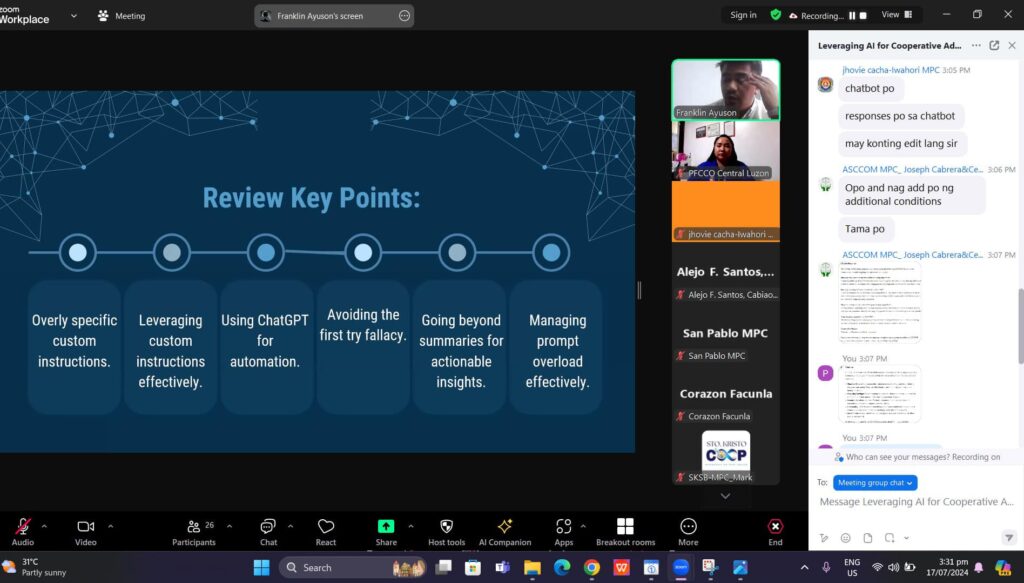Pop out the chat panel

tap(994, 45)
